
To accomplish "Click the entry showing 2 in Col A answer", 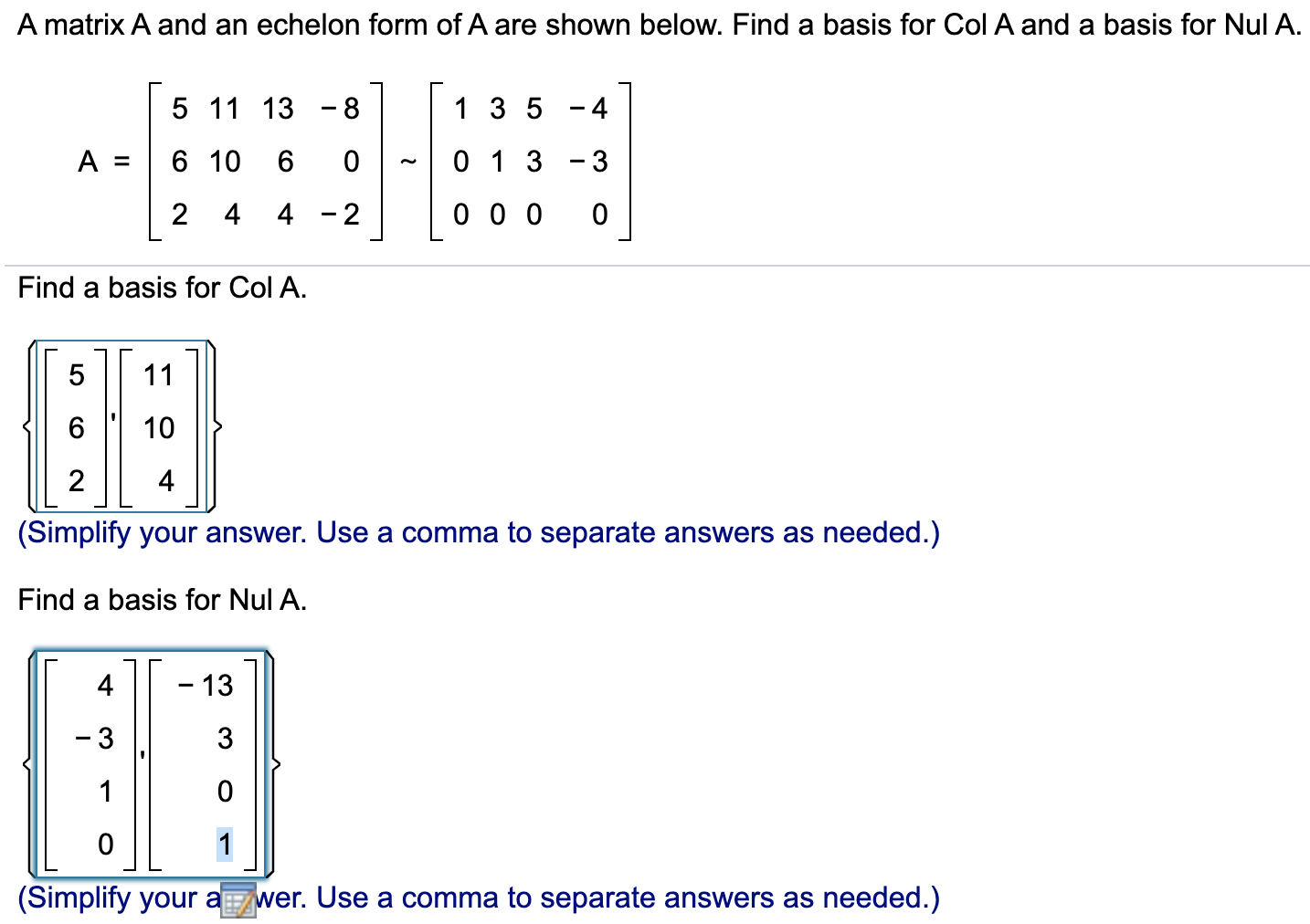I will [x=78, y=480].
